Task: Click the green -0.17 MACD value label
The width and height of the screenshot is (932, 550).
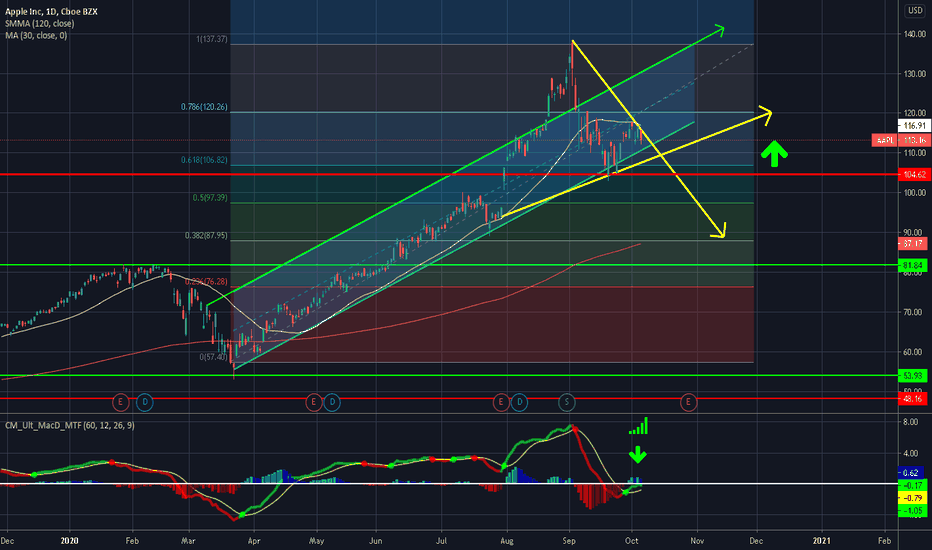Action: 911,485
